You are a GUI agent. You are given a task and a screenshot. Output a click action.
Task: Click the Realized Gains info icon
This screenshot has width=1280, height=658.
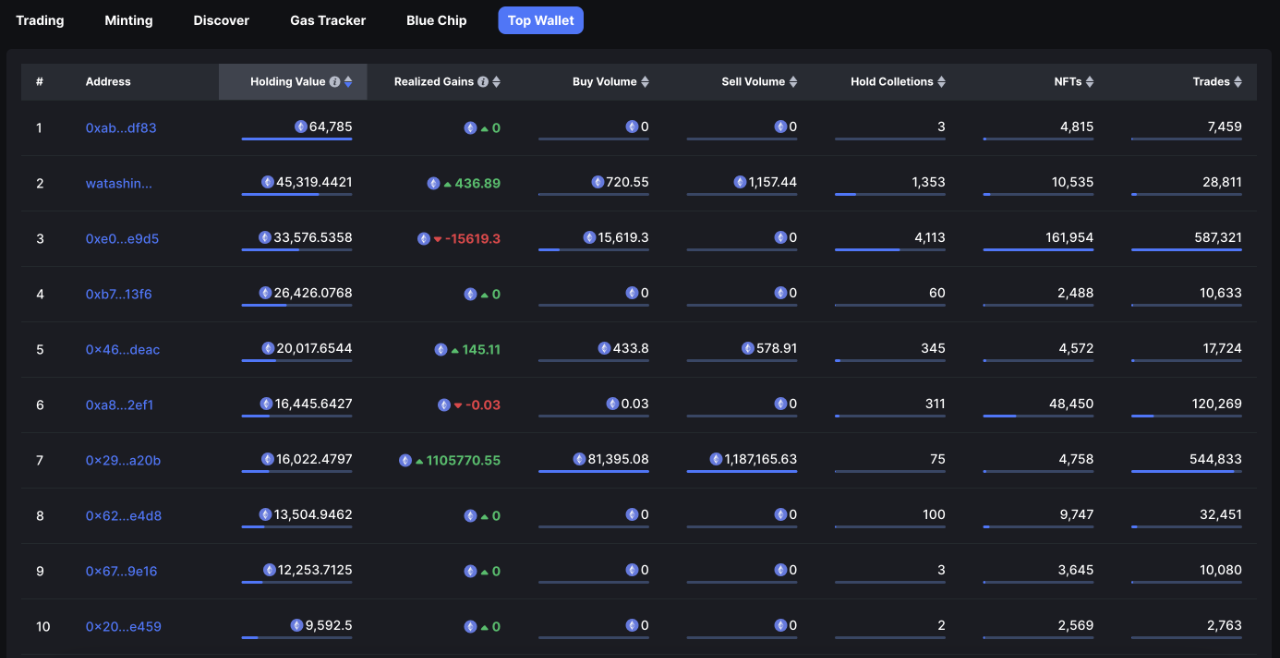coord(483,82)
